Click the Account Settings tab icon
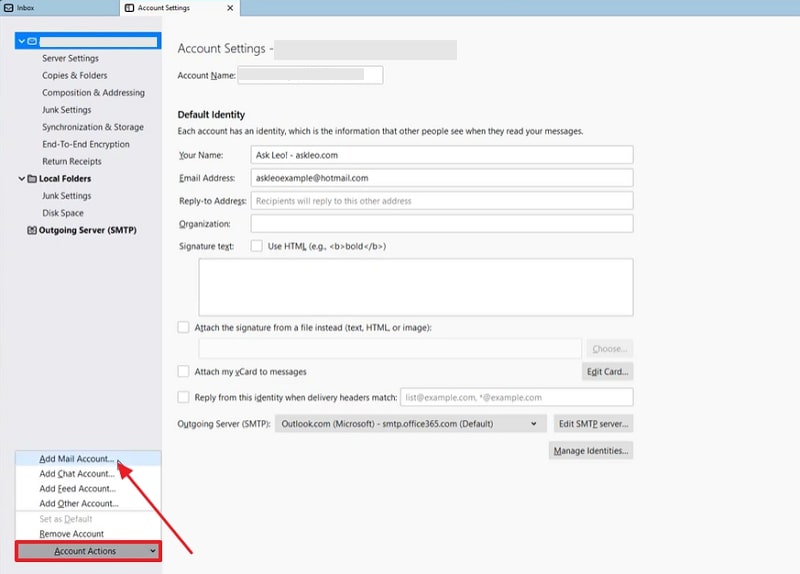Image resolution: width=800 pixels, height=574 pixels. pos(130,8)
